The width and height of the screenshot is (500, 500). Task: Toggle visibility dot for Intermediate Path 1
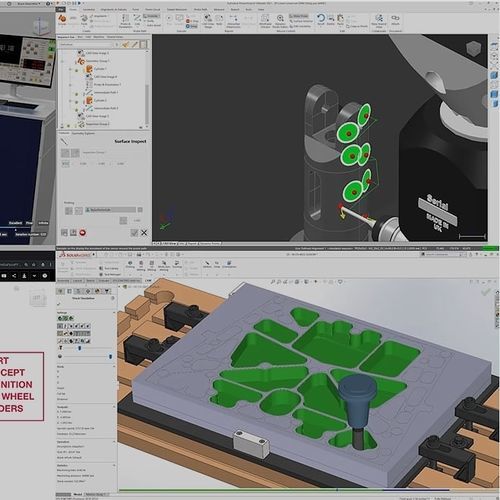[x=76, y=94]
